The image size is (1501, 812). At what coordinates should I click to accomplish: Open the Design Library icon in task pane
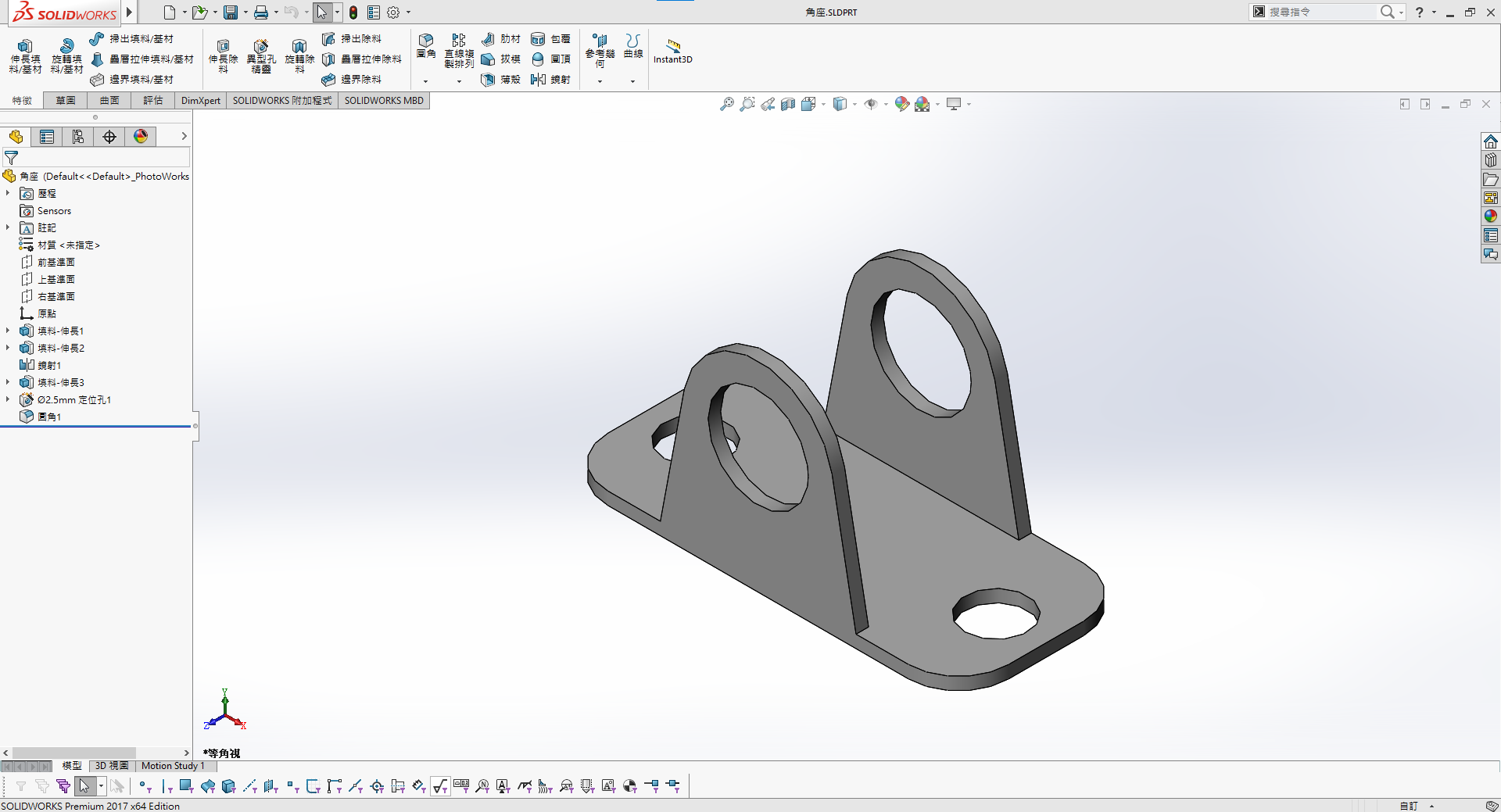click(1491, 160)
